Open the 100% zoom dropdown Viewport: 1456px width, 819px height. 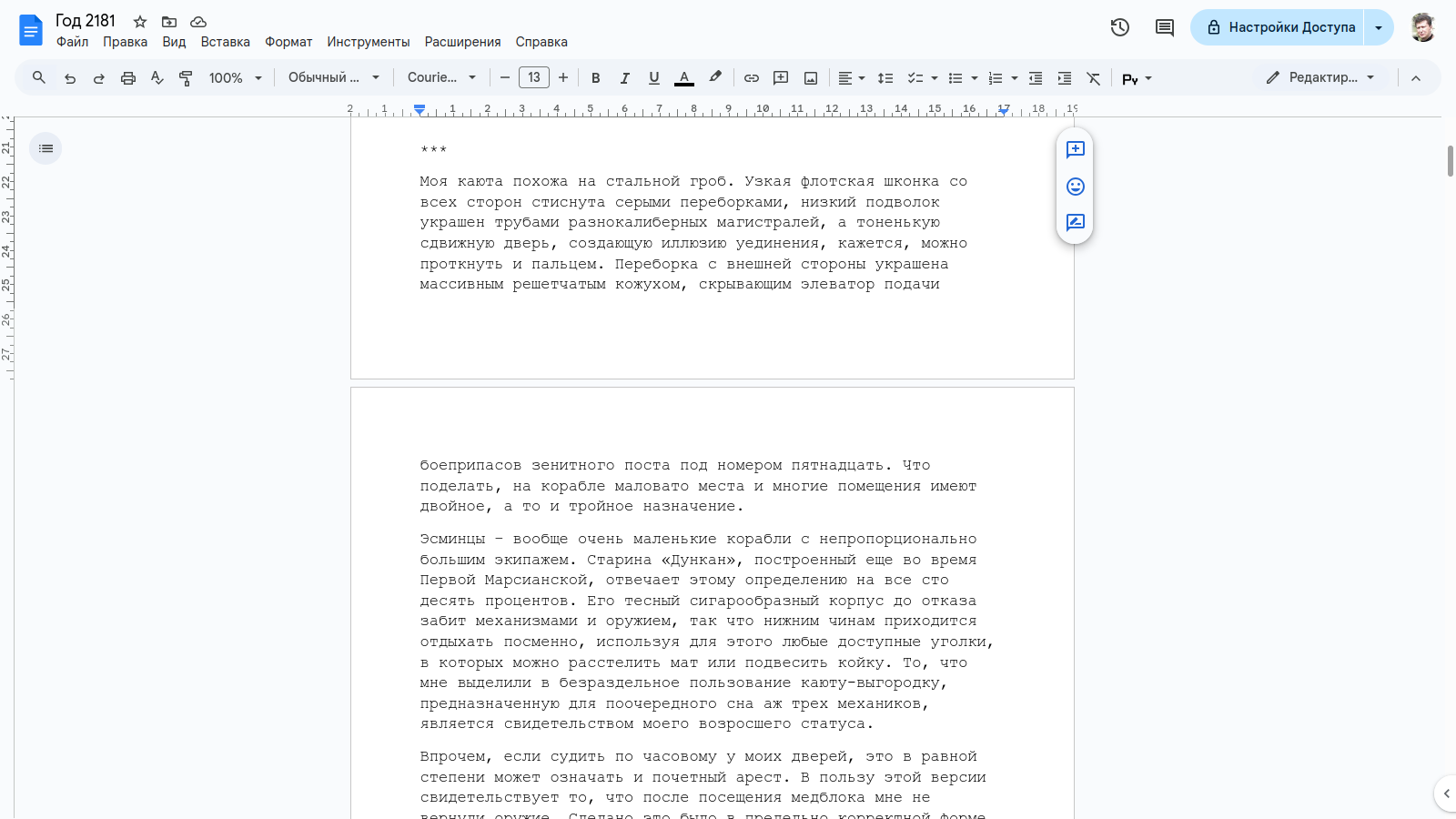(x=236, y=78)
